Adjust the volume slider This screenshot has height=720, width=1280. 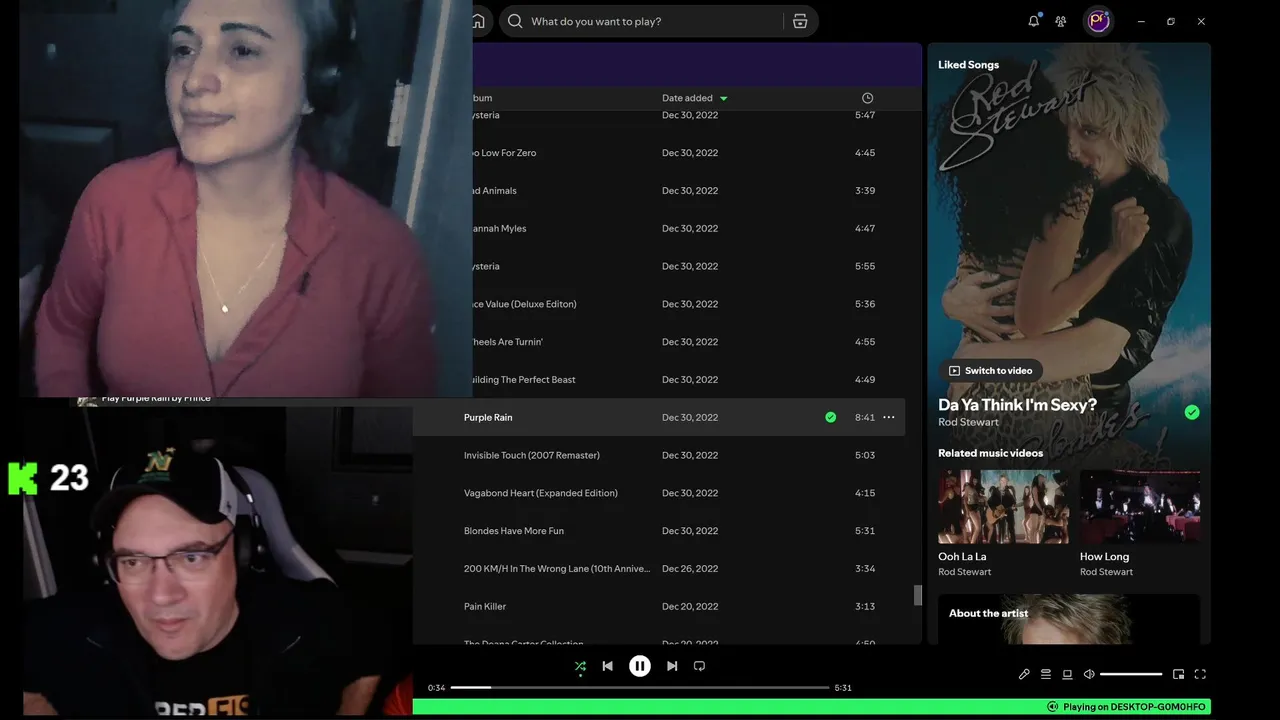1131,674
